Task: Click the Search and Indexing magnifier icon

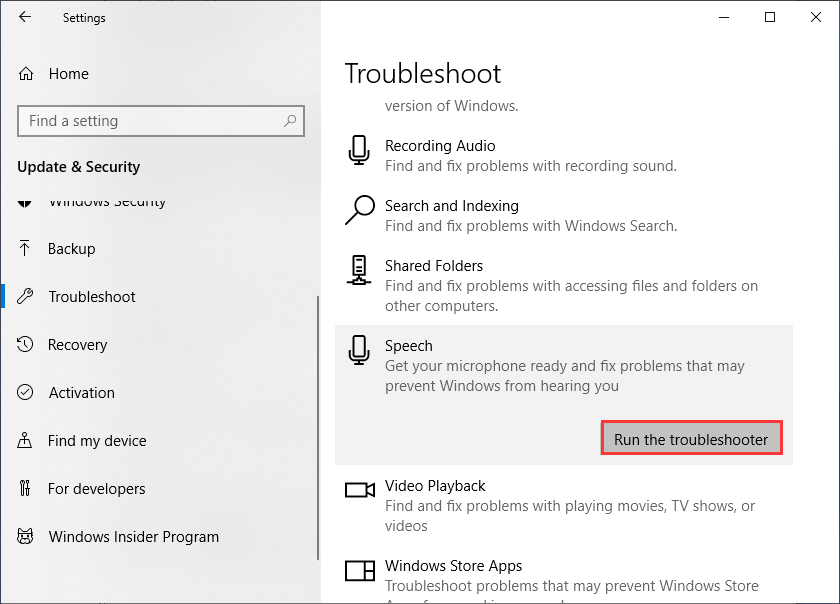Action: [359, 210]
